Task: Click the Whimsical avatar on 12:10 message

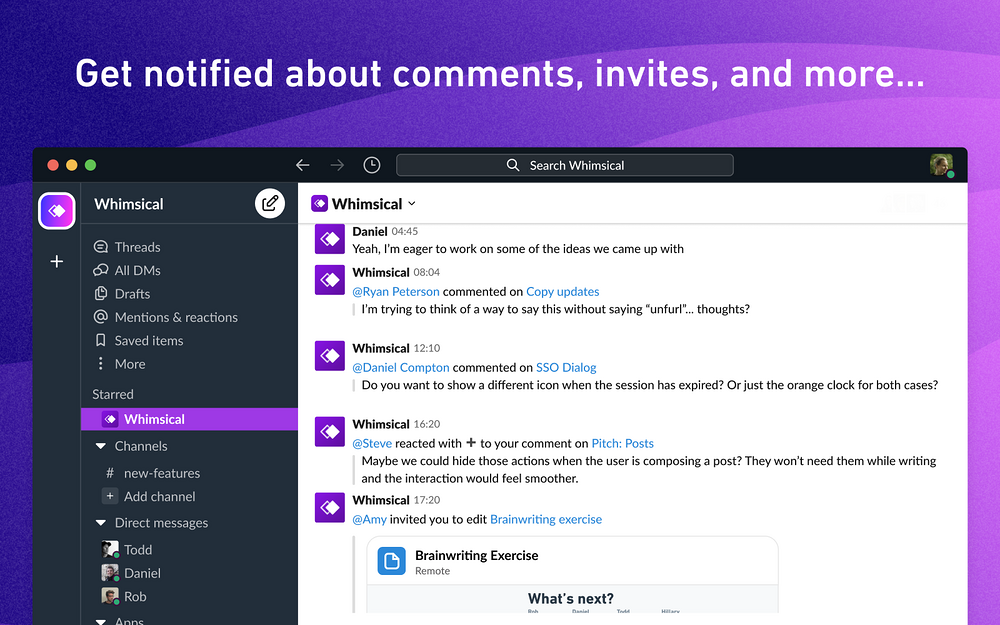Action: coord(330,356)
